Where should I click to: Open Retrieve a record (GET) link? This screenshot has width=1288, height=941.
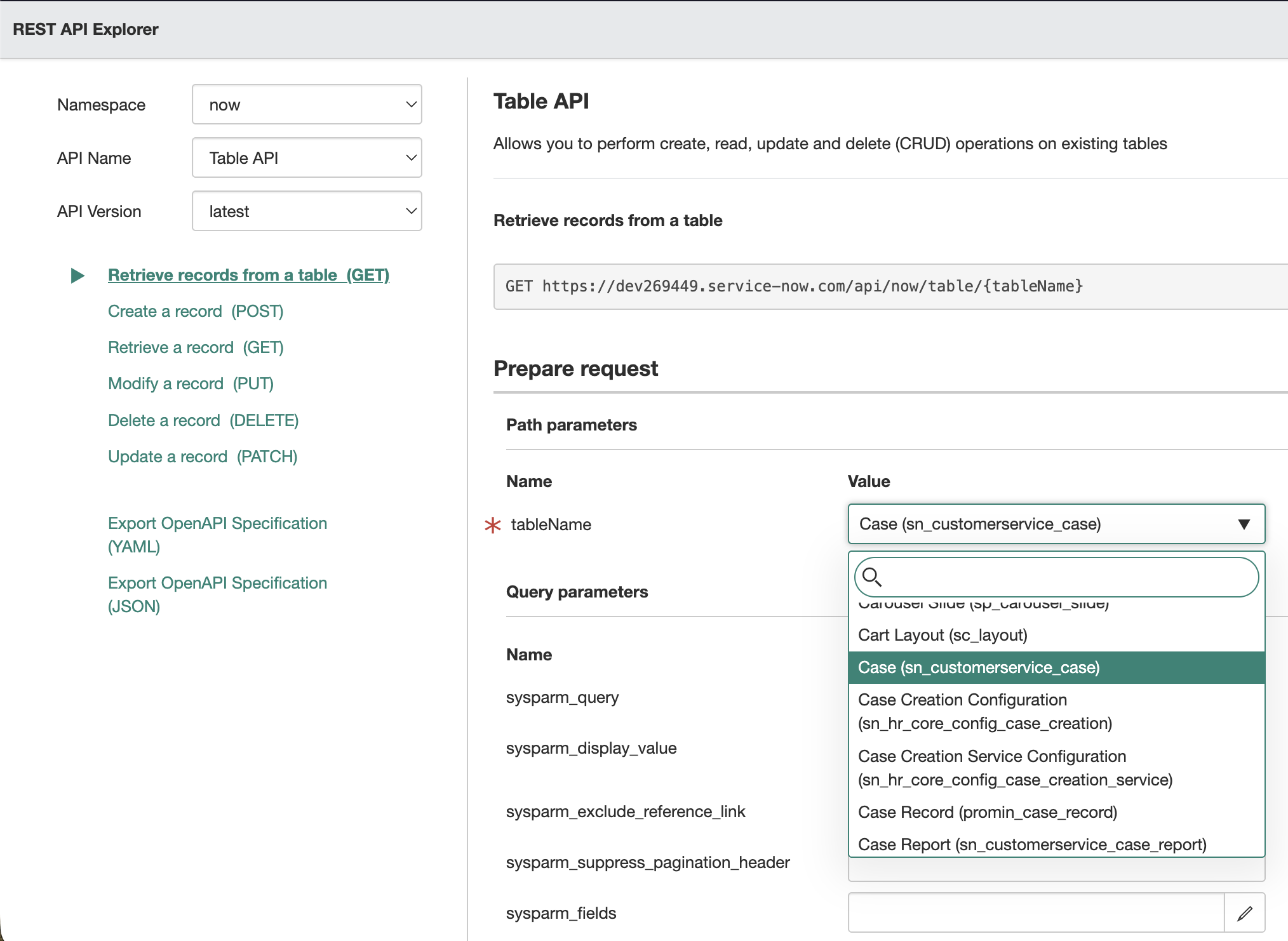pyautogui.click(x=196, y=347)
